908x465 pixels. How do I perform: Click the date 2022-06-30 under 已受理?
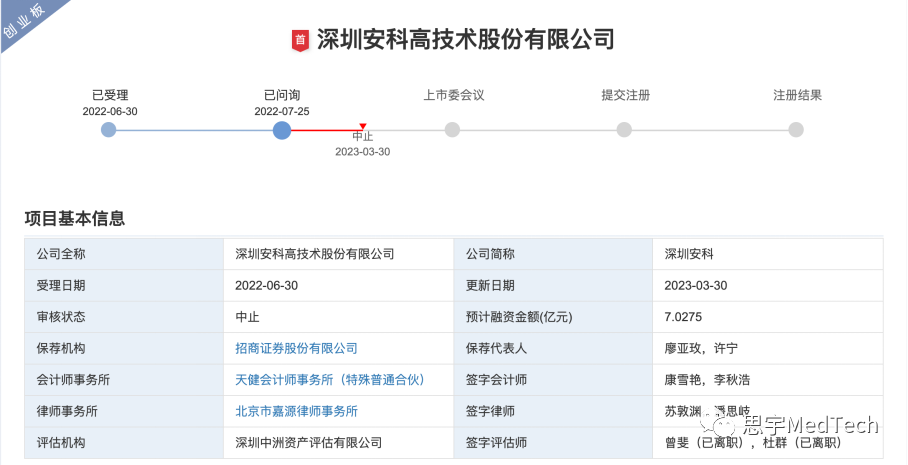[110, 112]
